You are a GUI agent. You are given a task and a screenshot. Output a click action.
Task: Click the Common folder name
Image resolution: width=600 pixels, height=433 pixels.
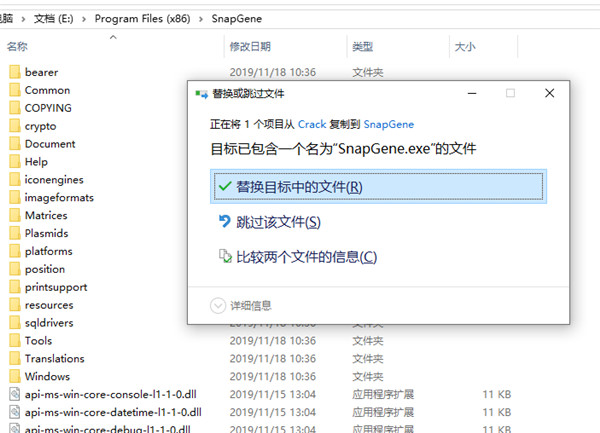(x=47, y=90)
